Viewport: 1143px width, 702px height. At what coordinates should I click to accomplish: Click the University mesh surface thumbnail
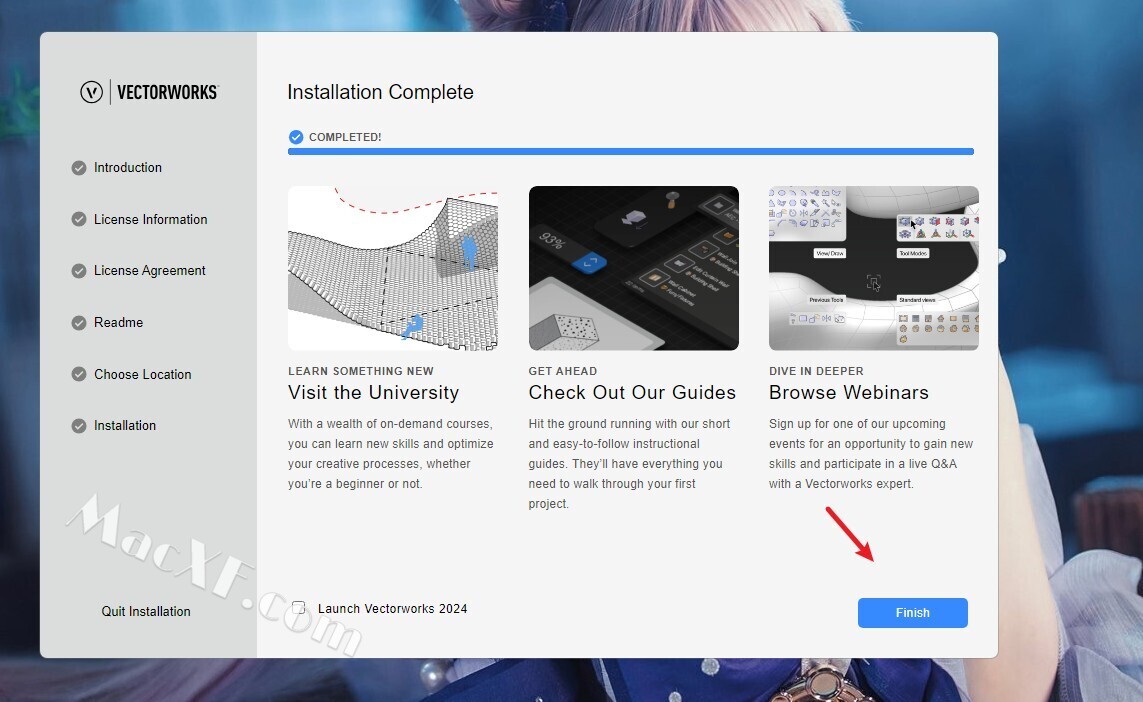tap(393, 268)
